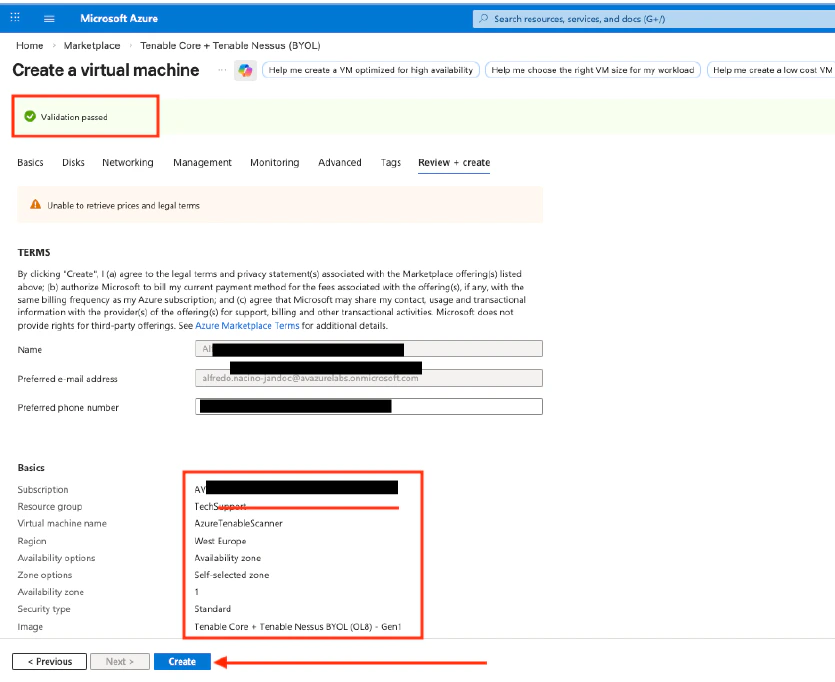
Task: Click the Microsoft Azure logo
Action: point(120,17)
